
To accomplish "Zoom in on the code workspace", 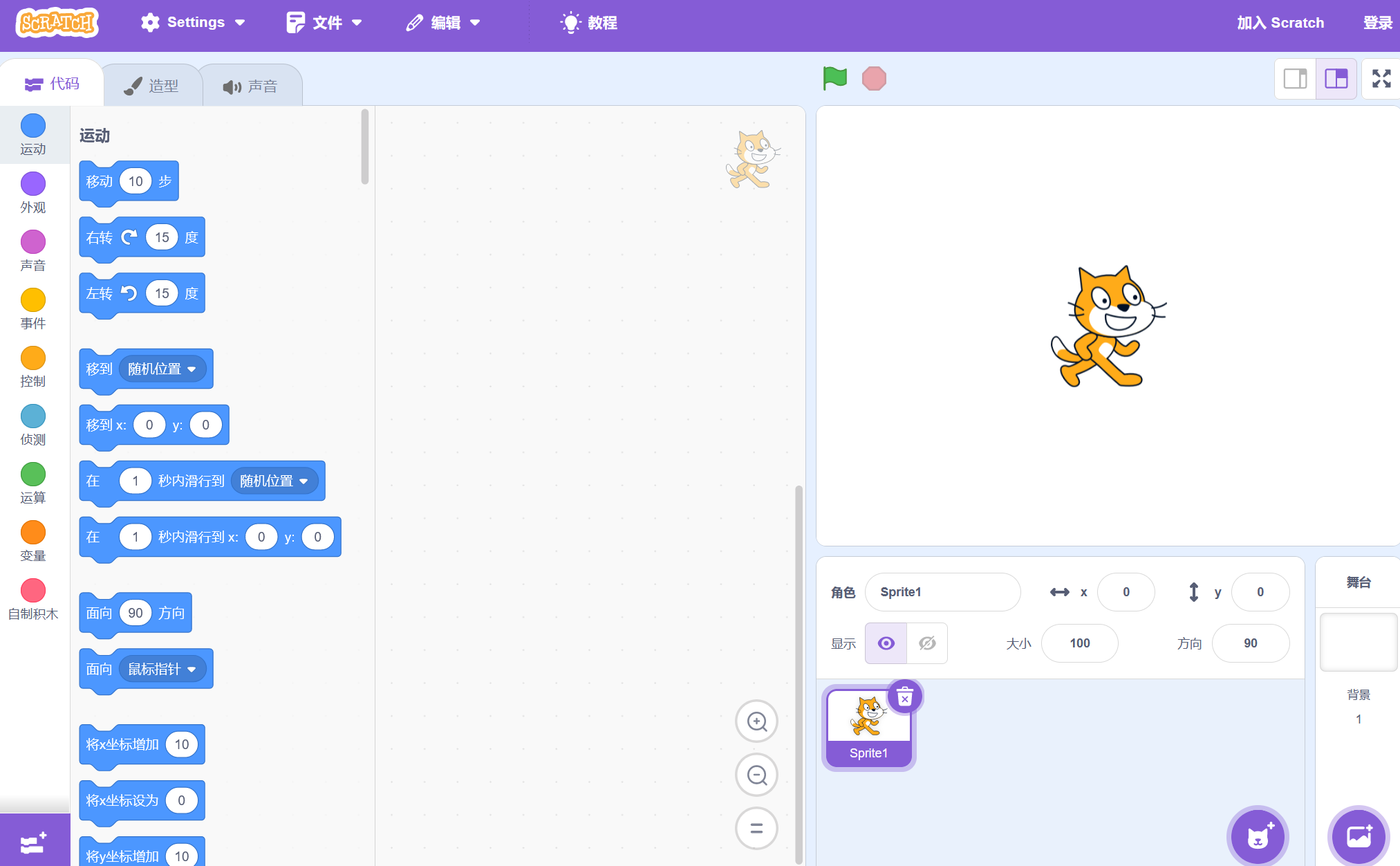I will pyautogui.click(x=756, y=721).
